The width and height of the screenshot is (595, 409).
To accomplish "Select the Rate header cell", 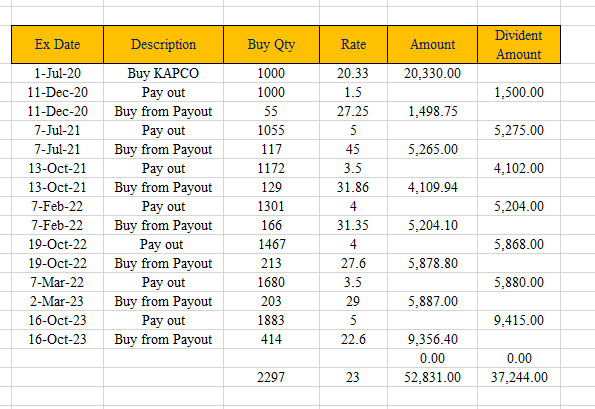I will 353,44.
